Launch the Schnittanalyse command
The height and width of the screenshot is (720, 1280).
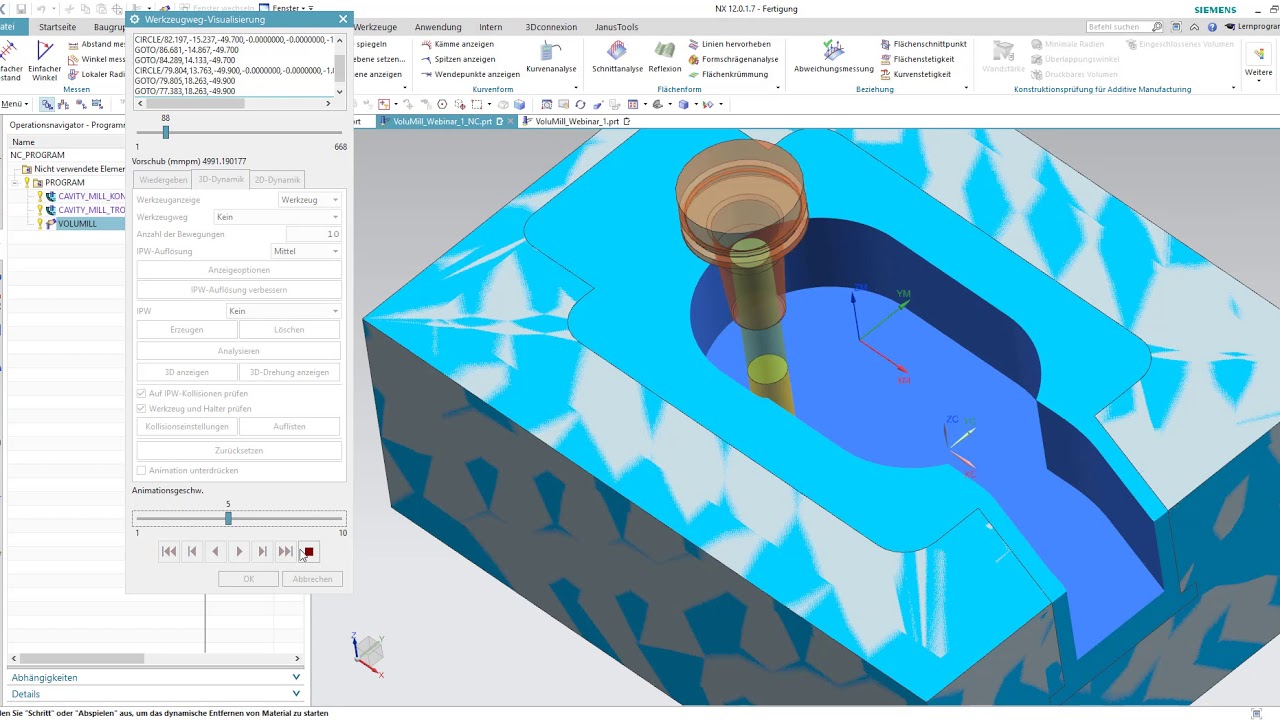617,57
